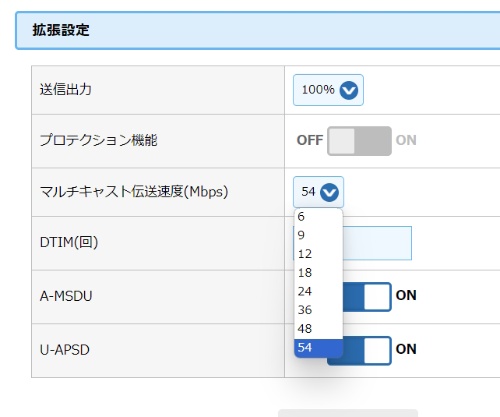Screen dimensions: 500x417
Task: Click the 拡張設定 section header
Action: point(258,30)
